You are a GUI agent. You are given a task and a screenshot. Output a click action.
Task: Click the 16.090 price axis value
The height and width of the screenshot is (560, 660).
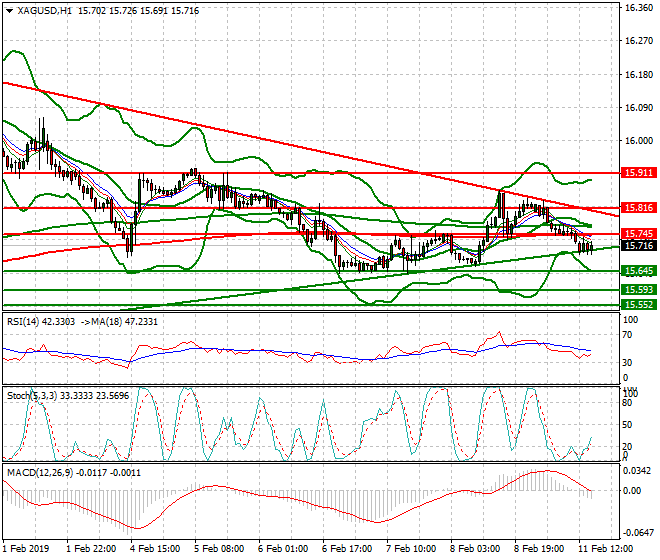[x=639, y=108]
